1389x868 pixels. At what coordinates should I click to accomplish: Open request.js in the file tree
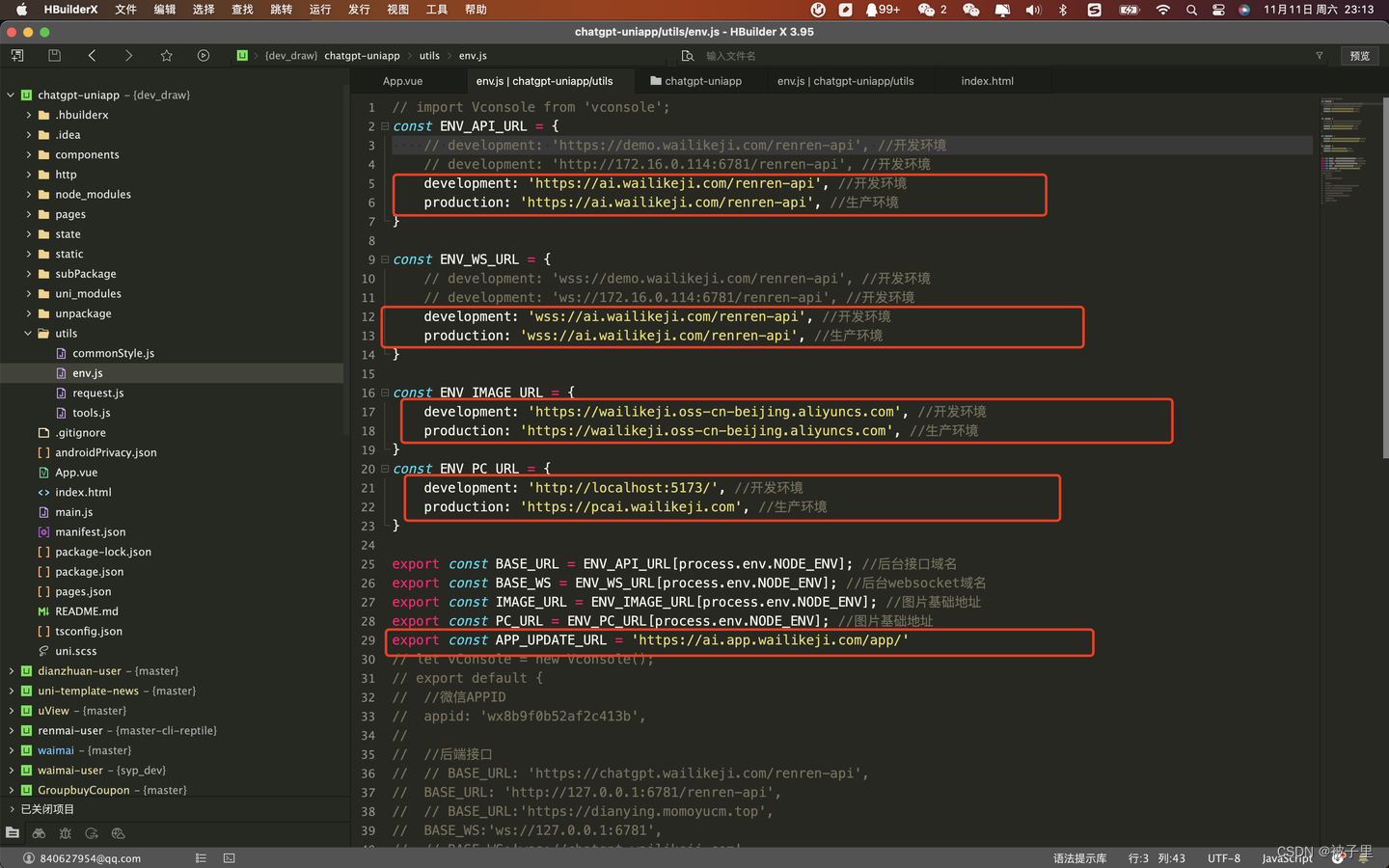point(97,393)
